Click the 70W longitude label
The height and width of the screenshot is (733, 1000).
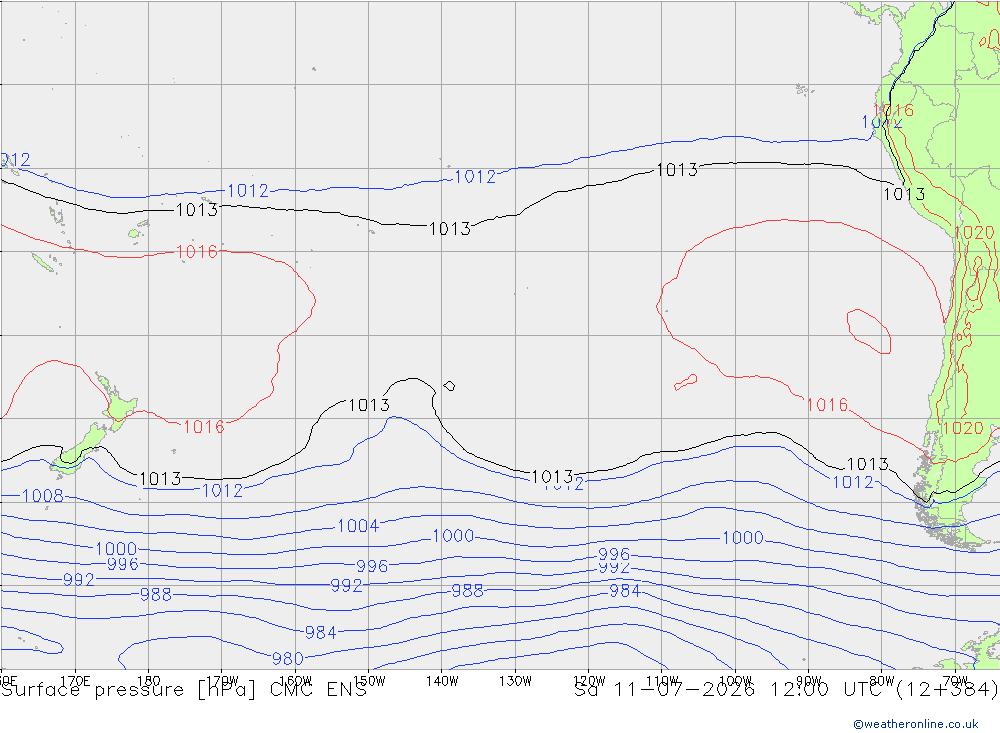(x=955, y=681)
